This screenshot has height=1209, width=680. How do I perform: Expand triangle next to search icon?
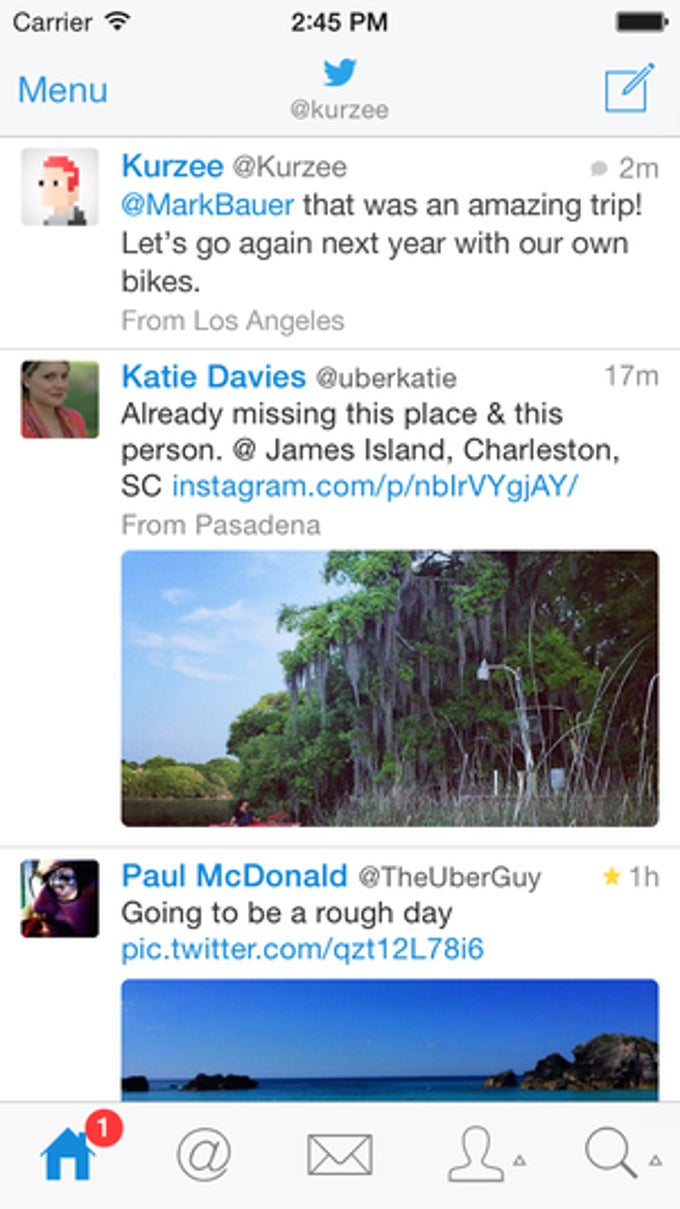coord(655,1161)
